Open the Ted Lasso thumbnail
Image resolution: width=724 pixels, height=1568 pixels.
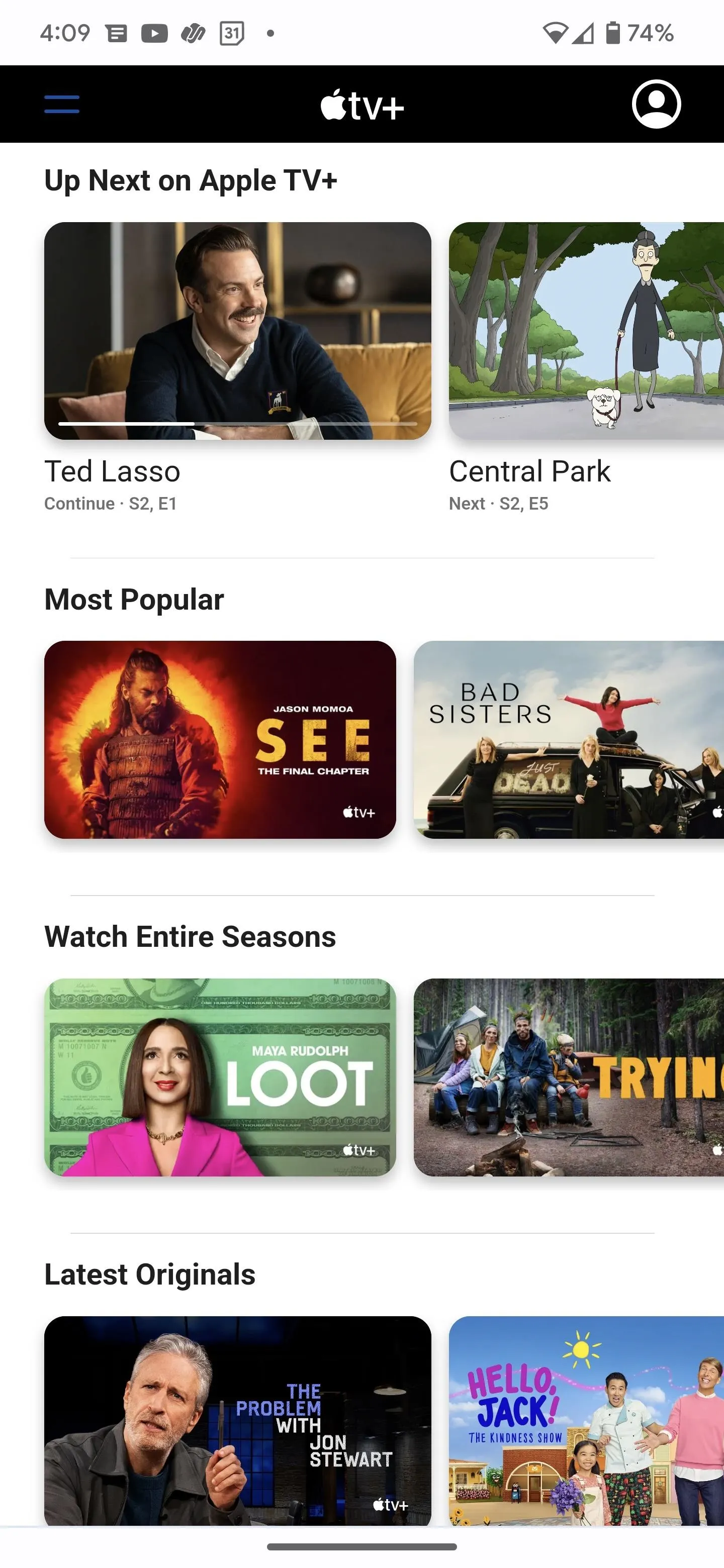click(x=237, y=331)
